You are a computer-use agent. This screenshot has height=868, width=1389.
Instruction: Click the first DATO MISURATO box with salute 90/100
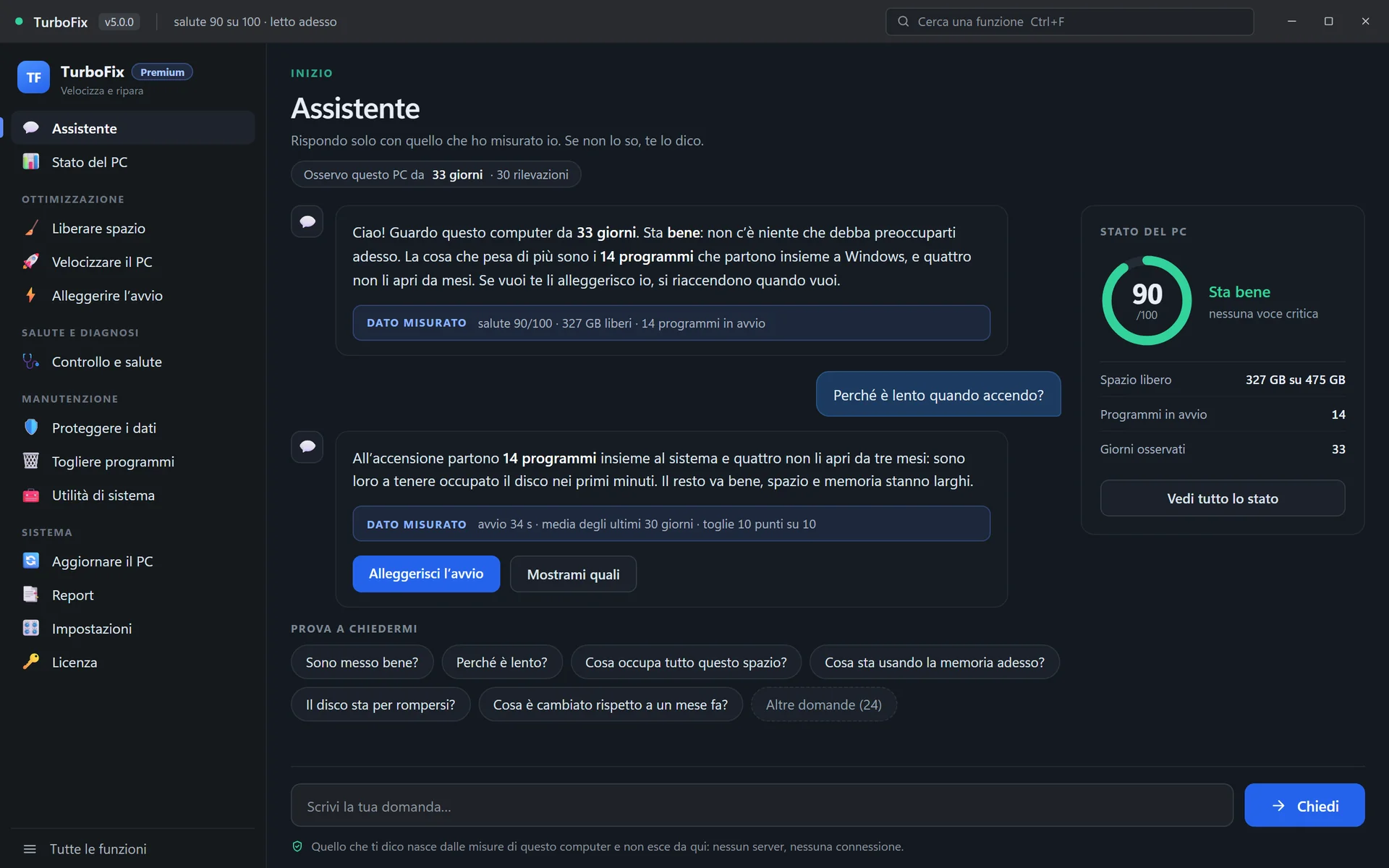(671, 323)
